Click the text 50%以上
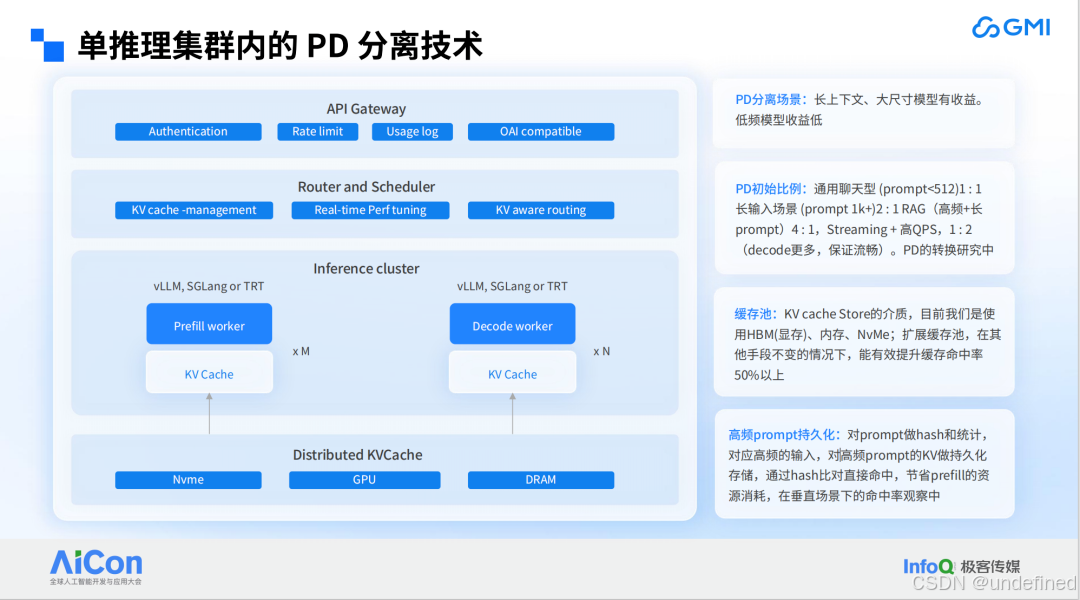 pos(759,375)
